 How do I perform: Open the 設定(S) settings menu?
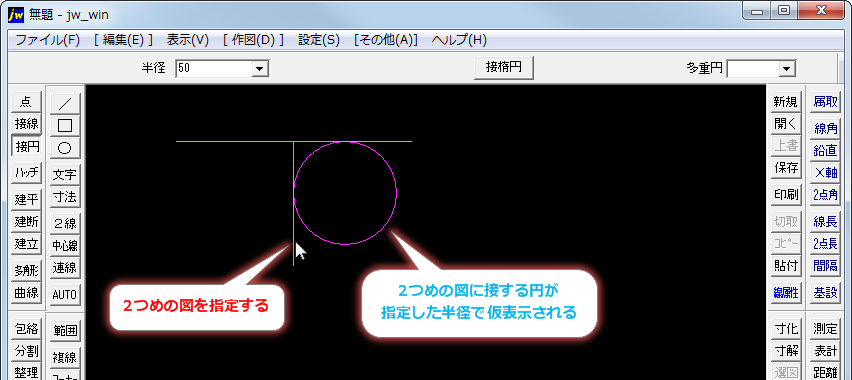coord(318,40)
